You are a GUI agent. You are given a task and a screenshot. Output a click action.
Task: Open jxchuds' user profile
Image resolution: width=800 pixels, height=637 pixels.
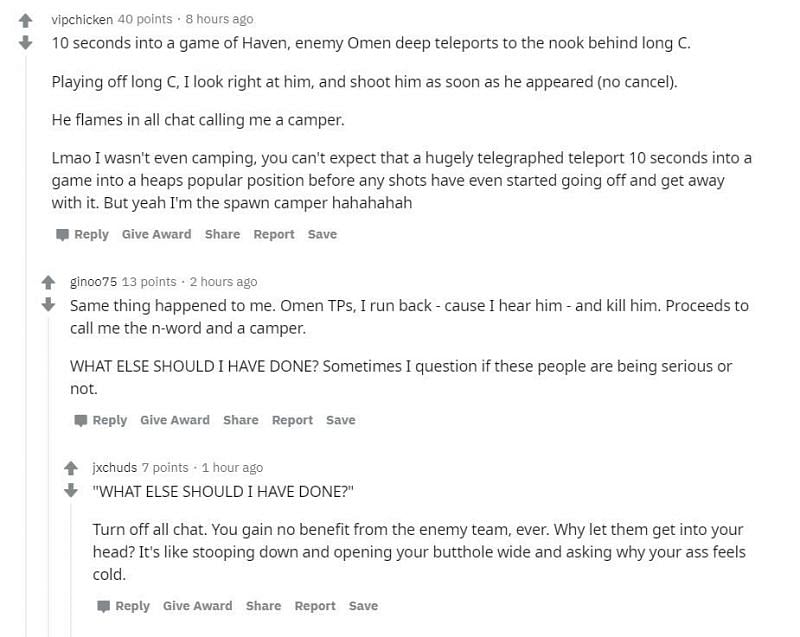tap(115, 467)
